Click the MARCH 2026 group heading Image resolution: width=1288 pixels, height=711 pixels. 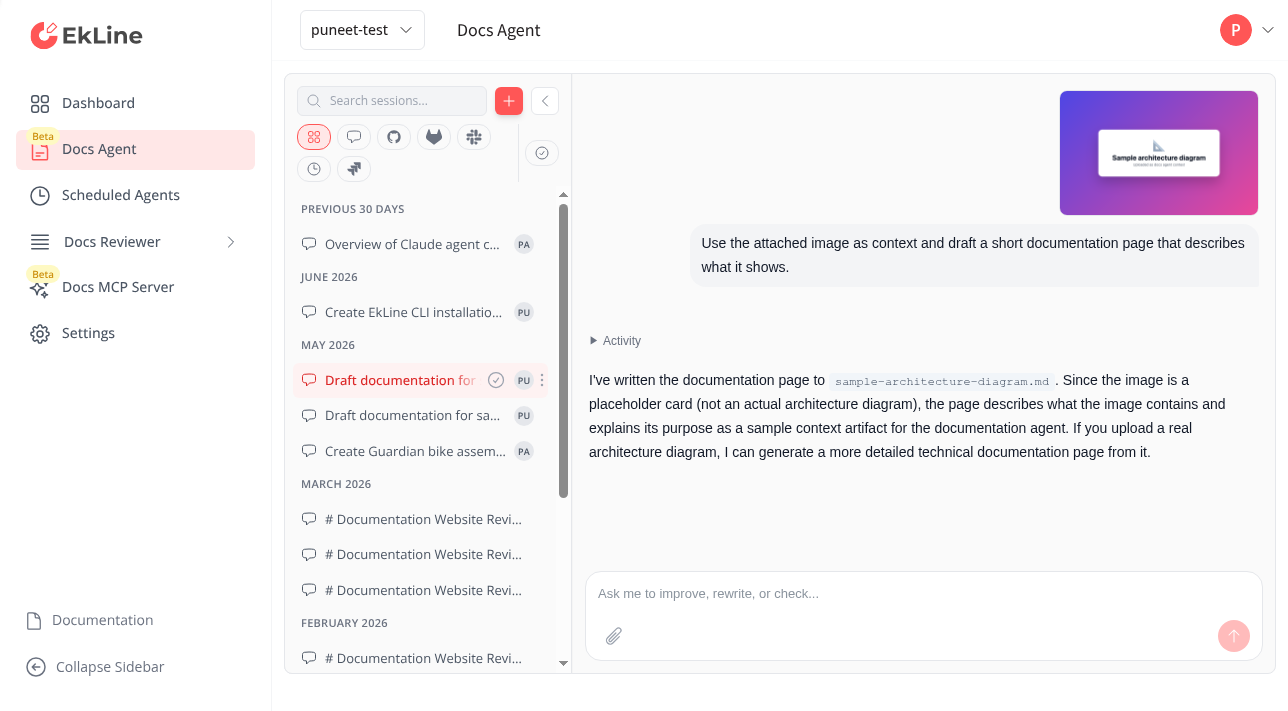[336, 484]
